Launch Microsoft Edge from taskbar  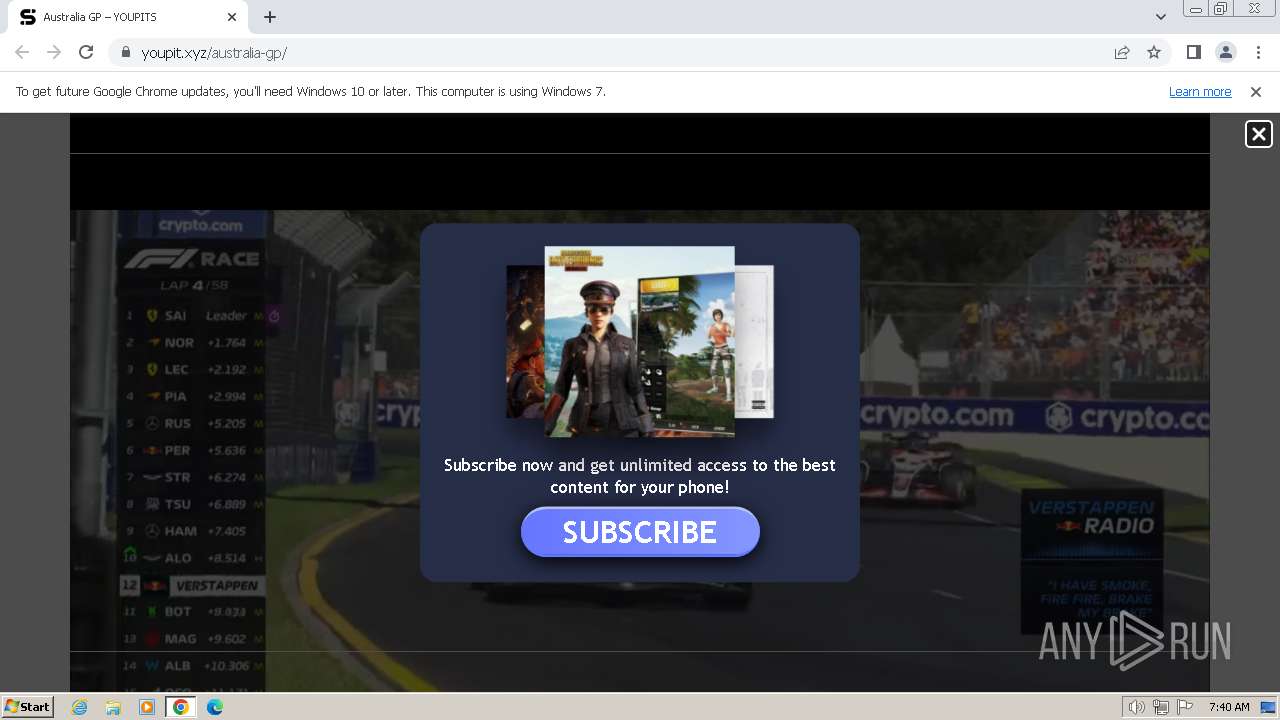(x=215, y=707)
